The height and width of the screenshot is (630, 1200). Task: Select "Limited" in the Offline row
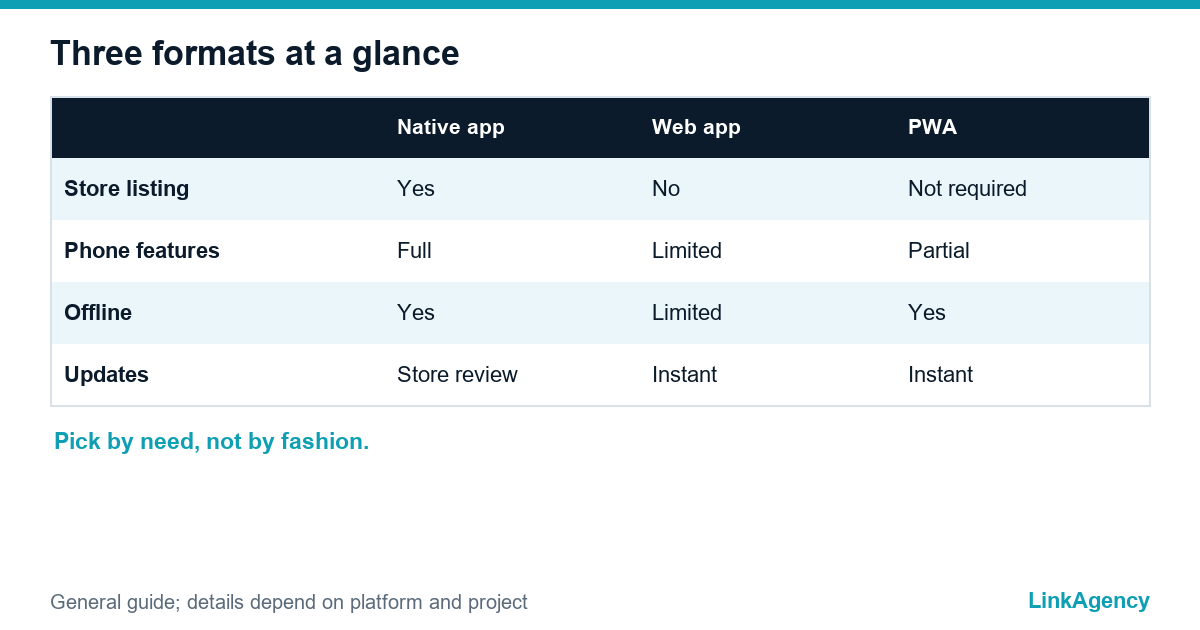click(687, 312)
